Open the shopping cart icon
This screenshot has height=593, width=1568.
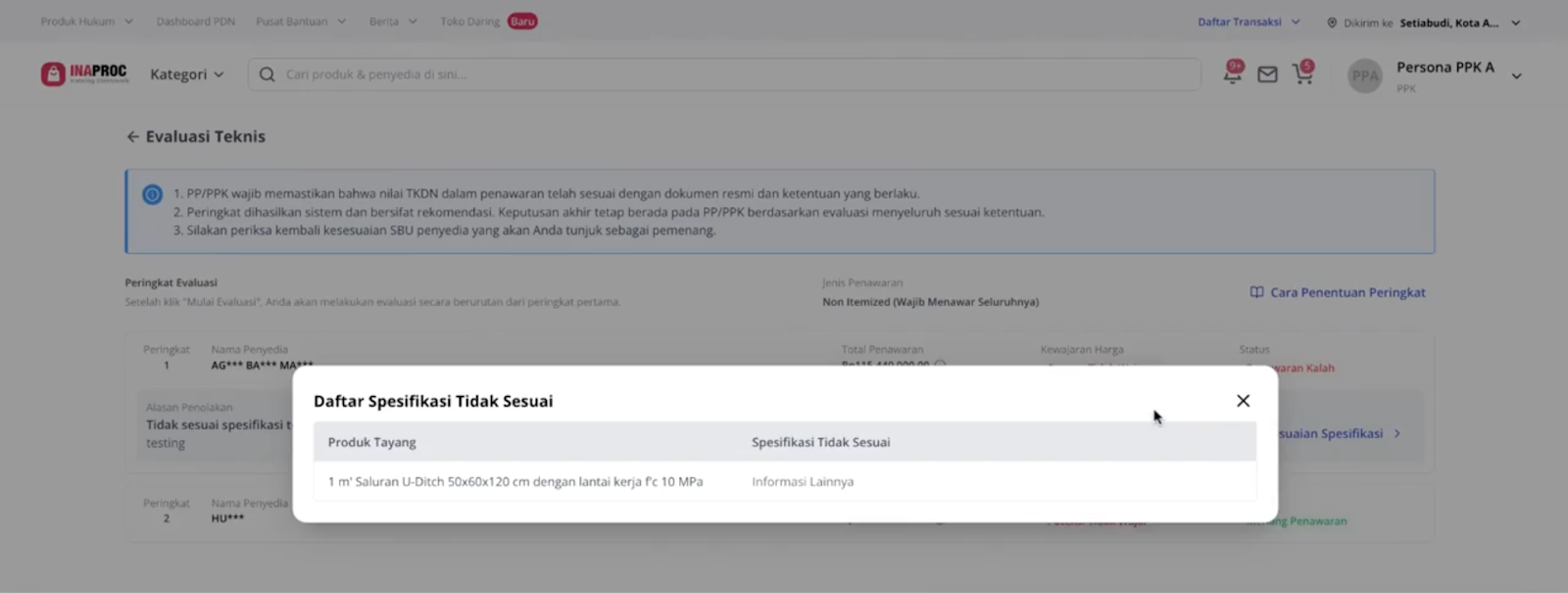(x=1302, y=74)
